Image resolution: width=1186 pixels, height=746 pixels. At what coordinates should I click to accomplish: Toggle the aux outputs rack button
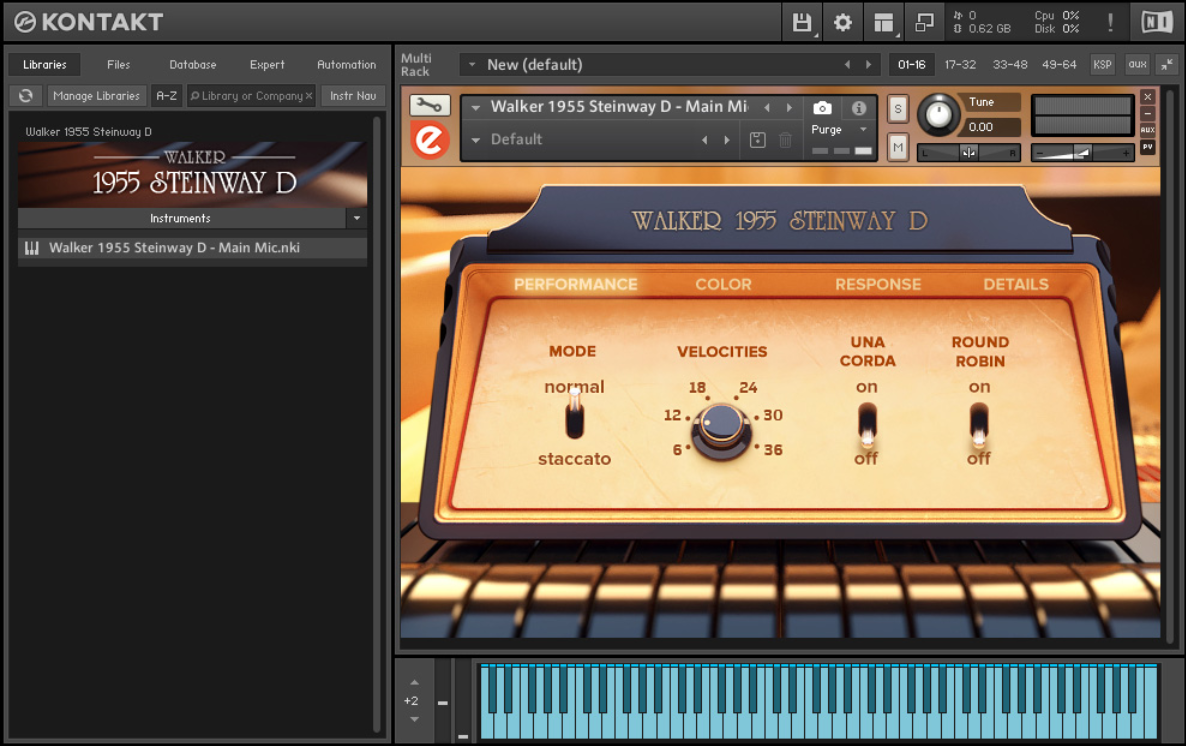[1137, 65]
